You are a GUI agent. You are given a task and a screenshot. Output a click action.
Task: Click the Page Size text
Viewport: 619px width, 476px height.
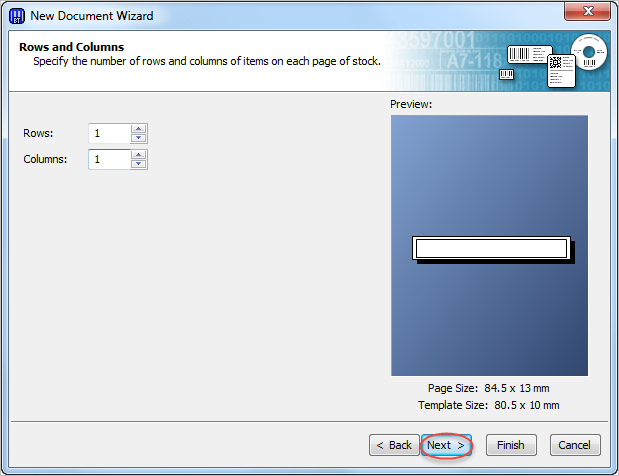tap(489, 388)
